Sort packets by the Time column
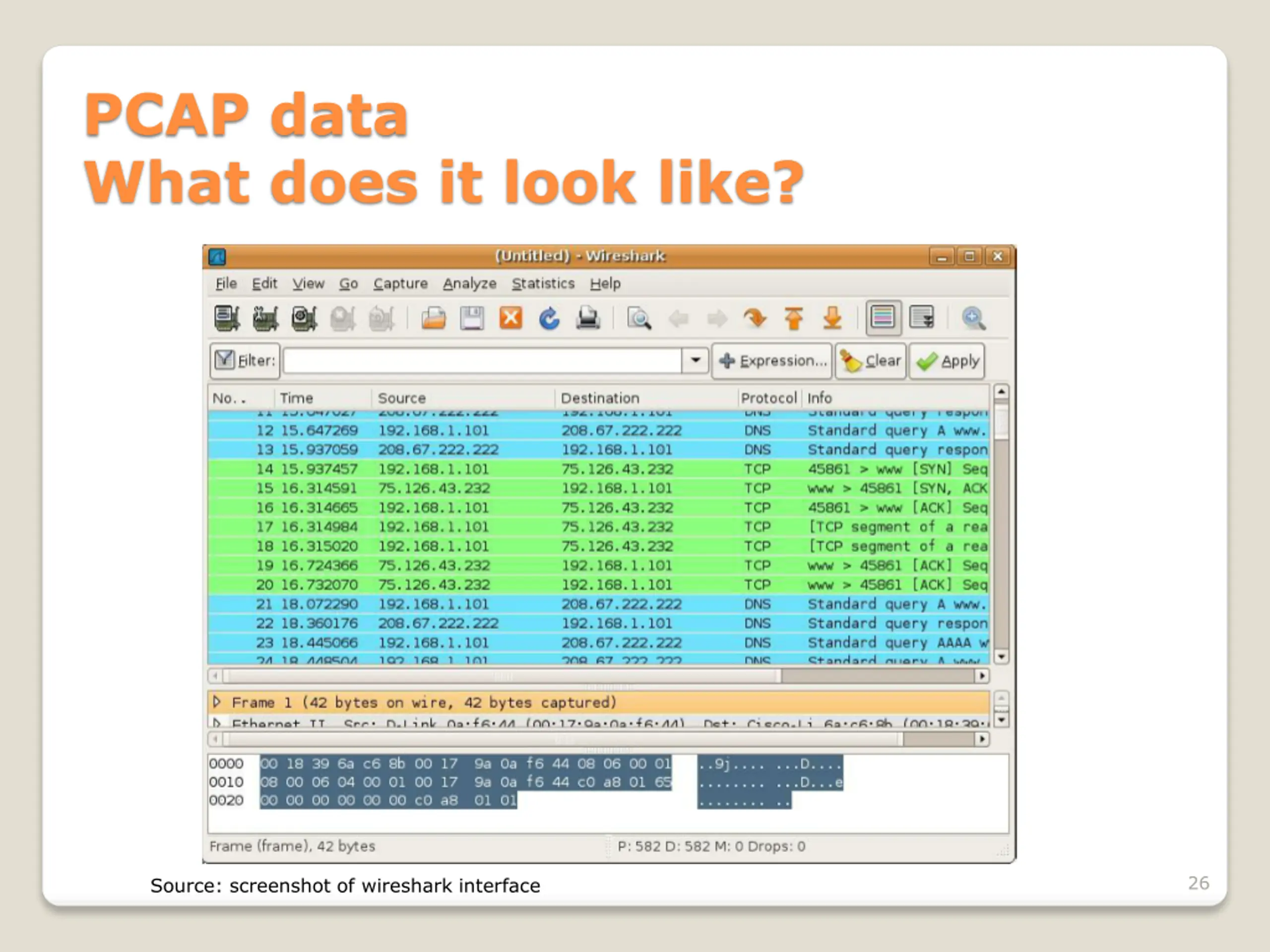 click(x=324, y=398)
